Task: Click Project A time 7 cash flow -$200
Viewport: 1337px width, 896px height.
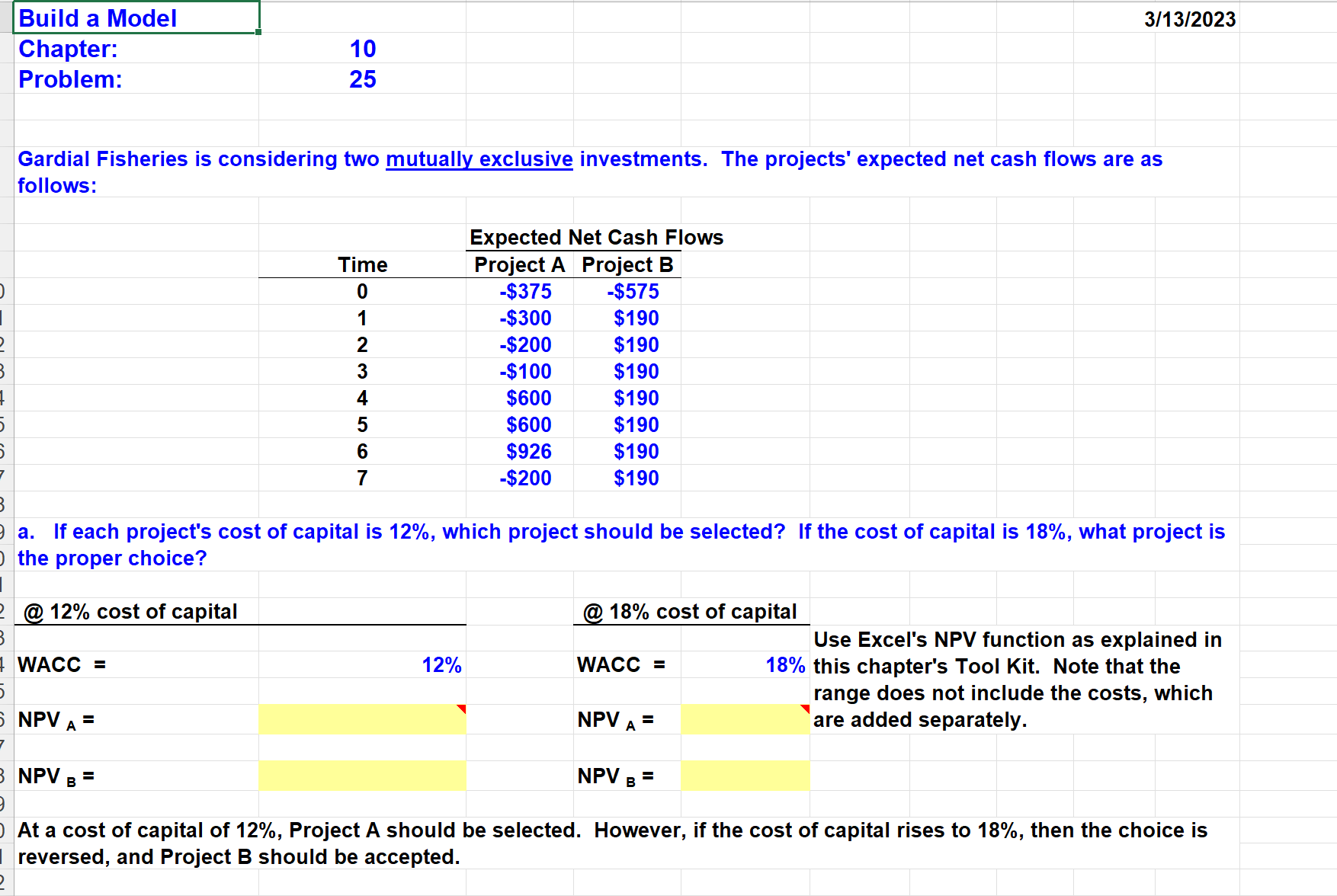Action: click(525, 478)
